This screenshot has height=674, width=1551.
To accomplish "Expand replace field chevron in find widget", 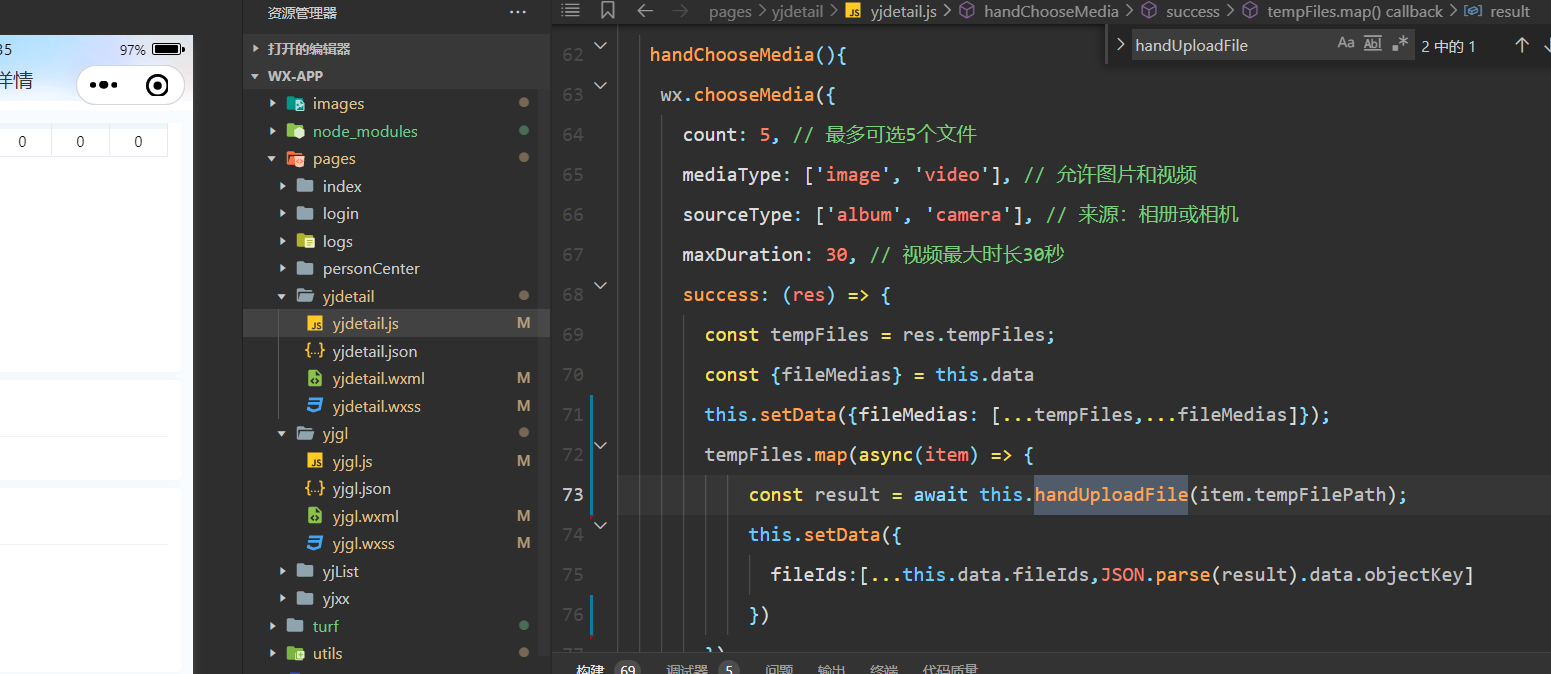I will coord(1120,45).
